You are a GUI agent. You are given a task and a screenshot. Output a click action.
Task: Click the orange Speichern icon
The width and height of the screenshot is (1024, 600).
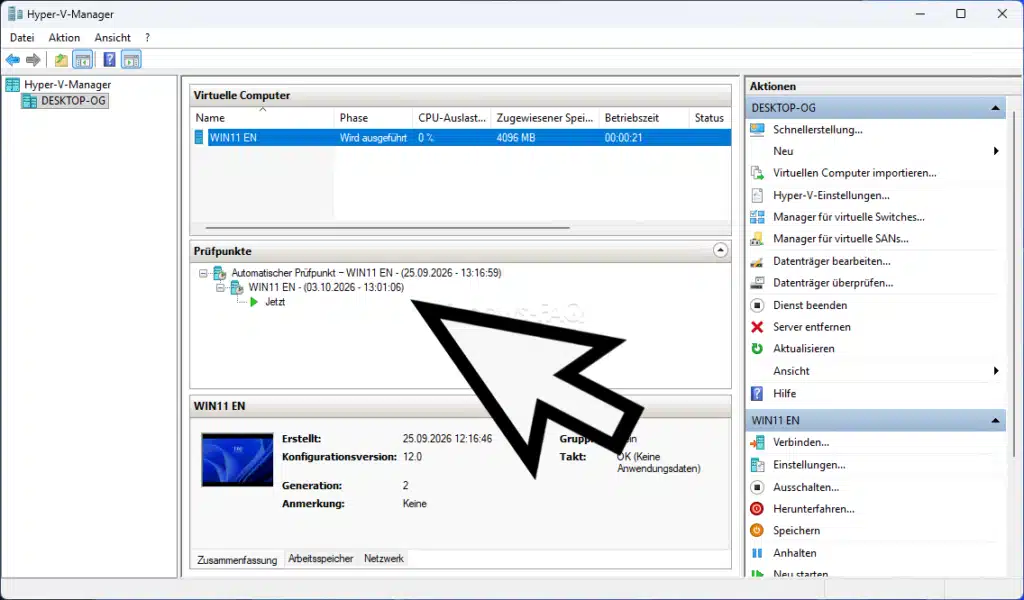click(x=757, y=530)
